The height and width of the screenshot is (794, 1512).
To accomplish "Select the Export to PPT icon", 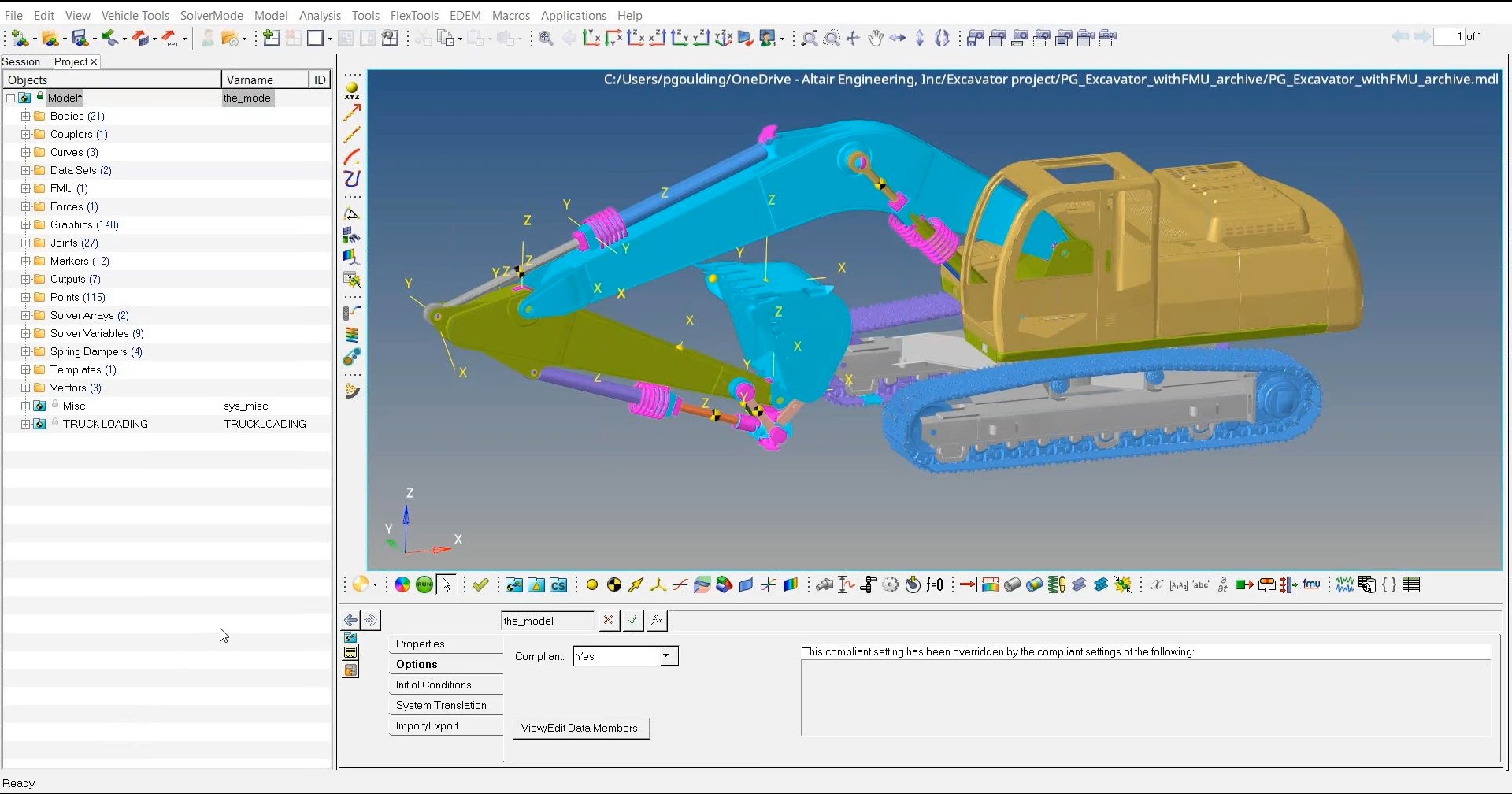I will [x=171, y=38].
